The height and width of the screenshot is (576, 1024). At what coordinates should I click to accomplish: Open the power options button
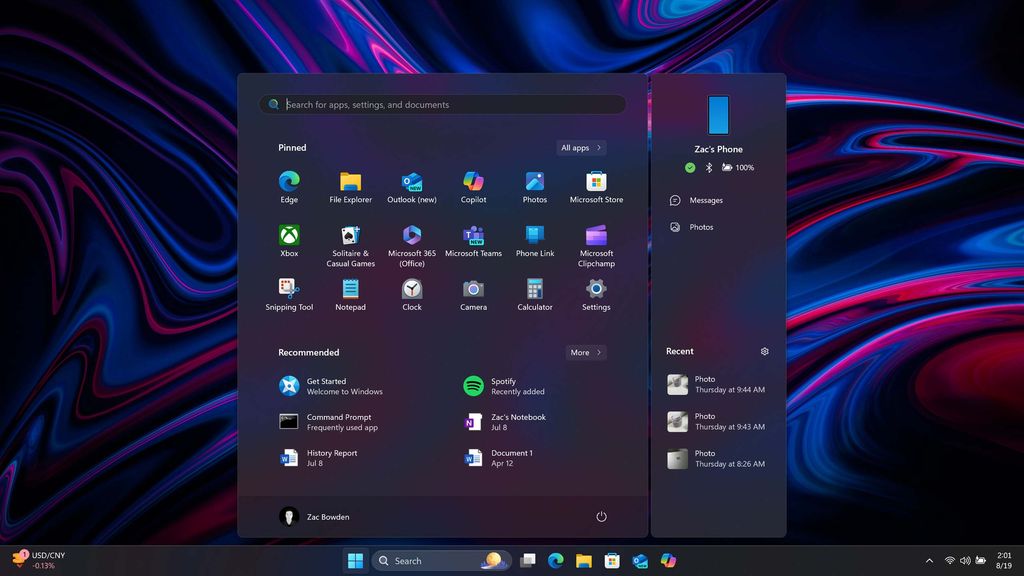[601, 517]
